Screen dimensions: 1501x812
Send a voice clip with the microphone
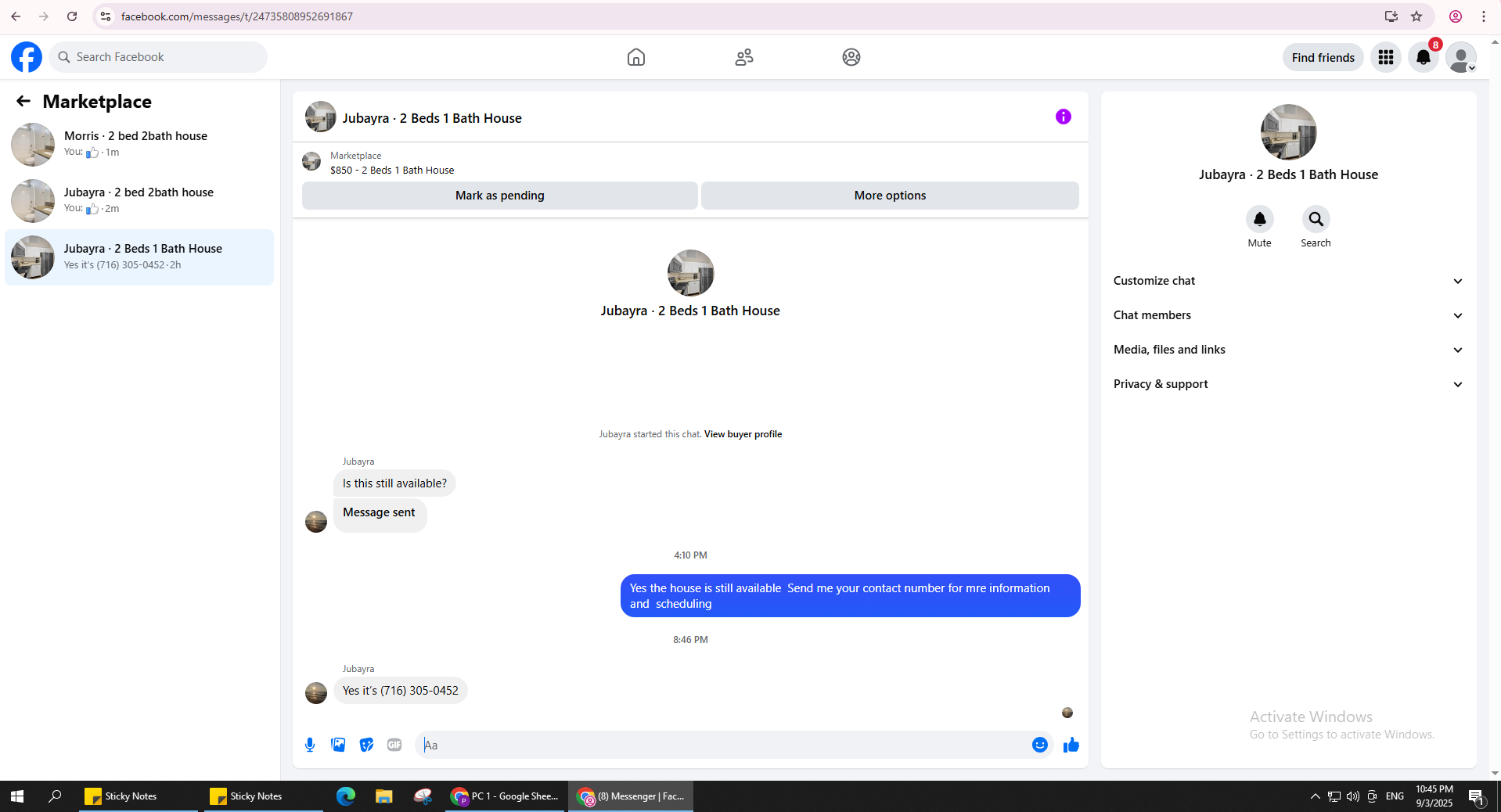[310, 745]
